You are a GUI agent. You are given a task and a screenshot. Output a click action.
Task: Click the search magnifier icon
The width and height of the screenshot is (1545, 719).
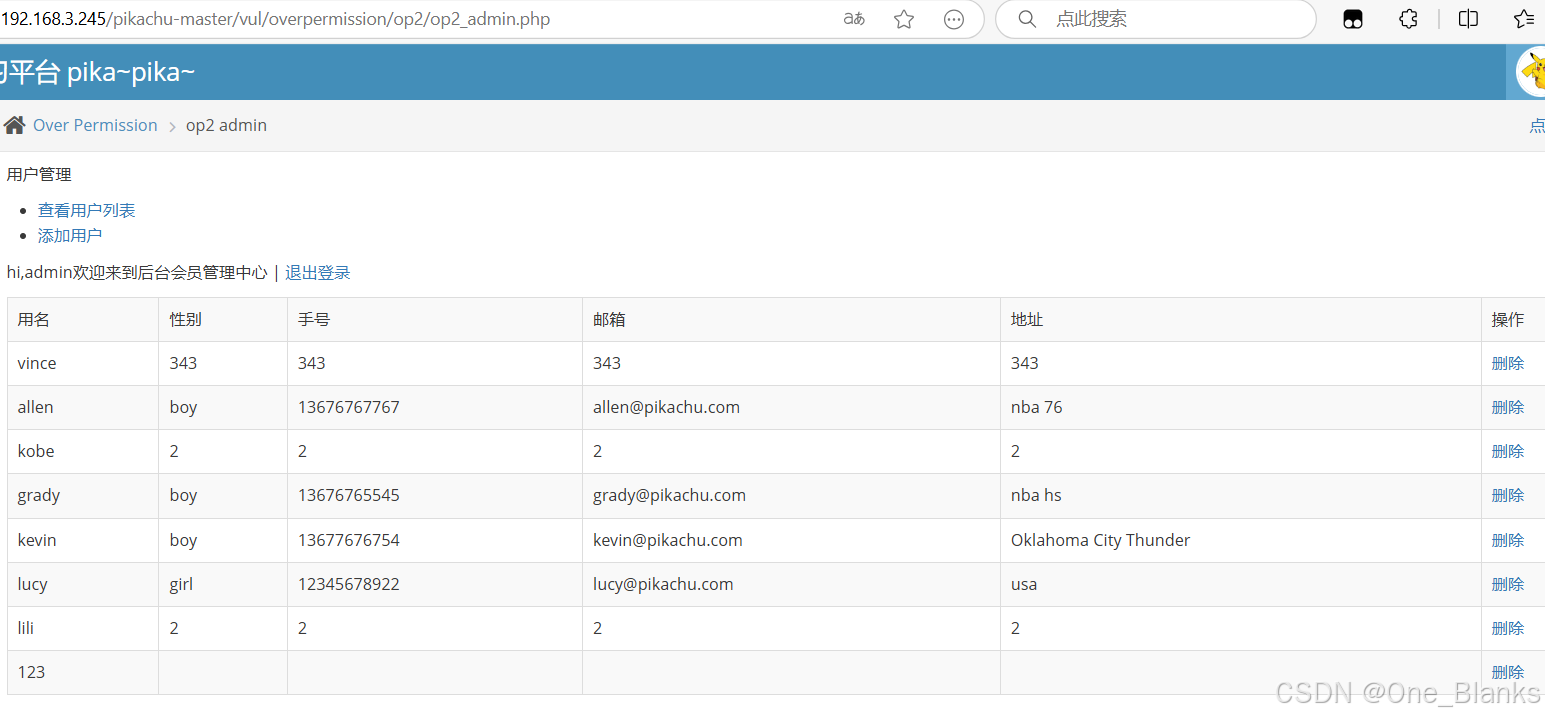(1027, 19)
